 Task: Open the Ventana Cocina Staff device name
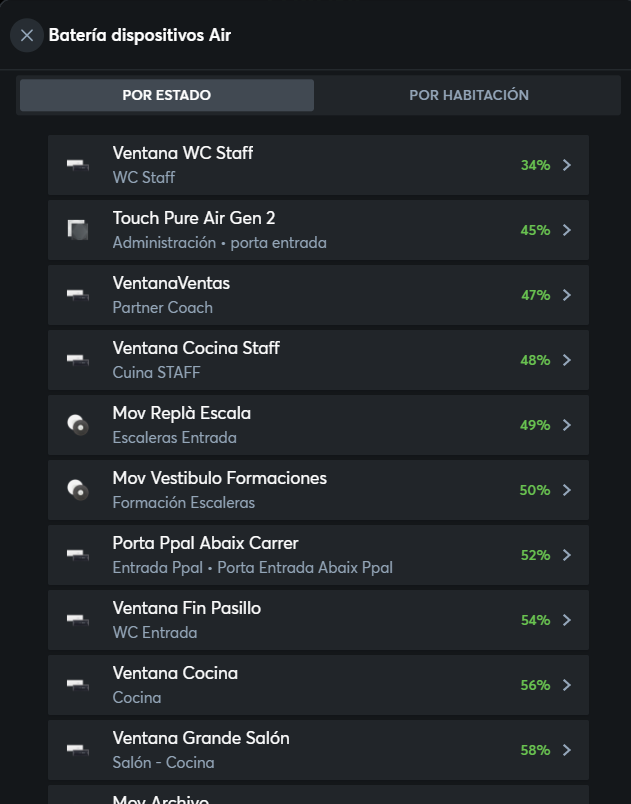(196, 348)
